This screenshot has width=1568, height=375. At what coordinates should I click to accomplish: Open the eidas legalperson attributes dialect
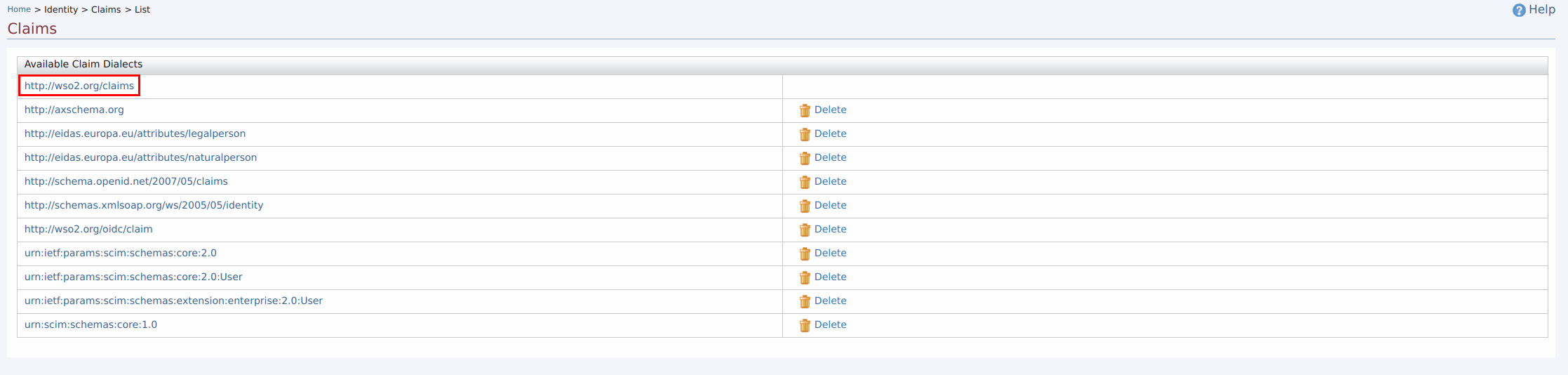click(135, 133)
